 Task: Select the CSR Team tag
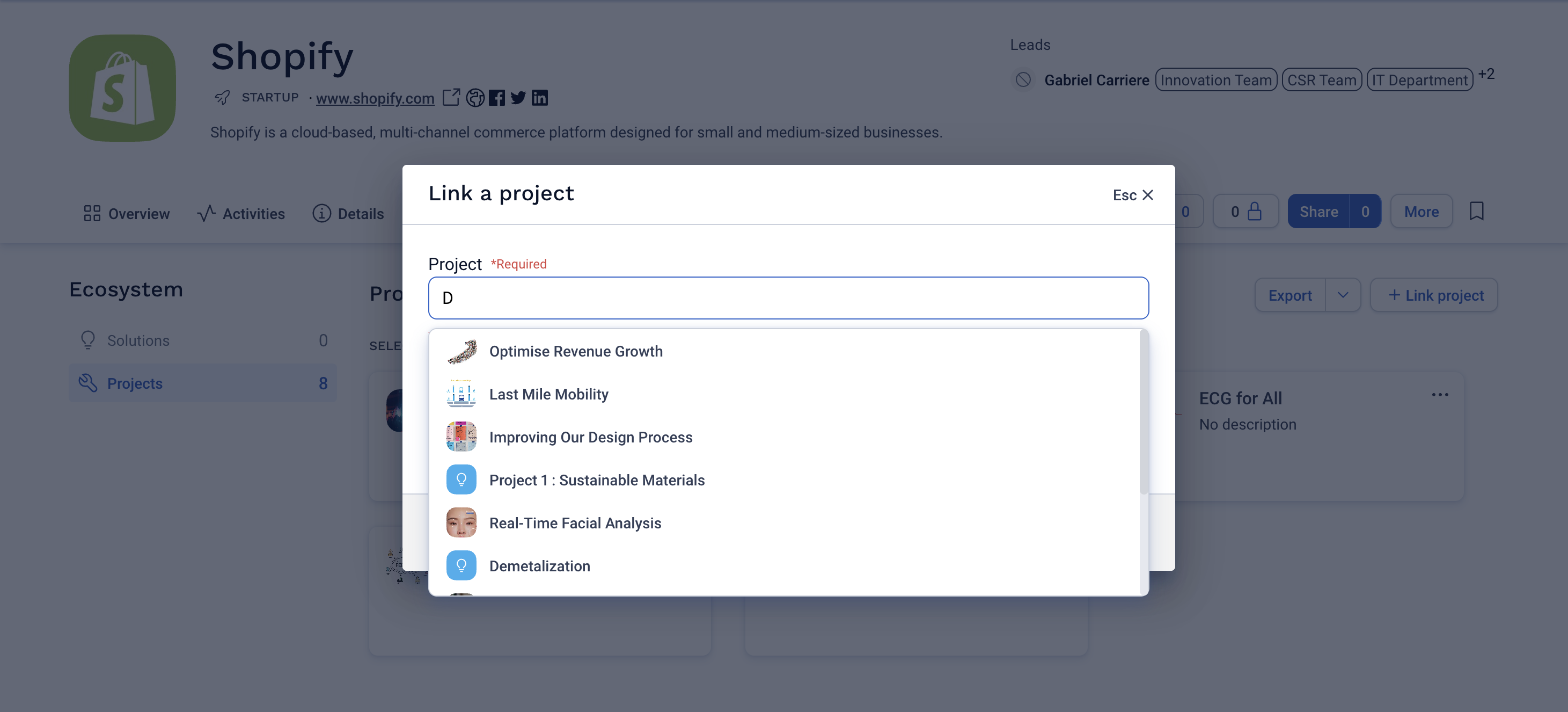[x=1322, y=80]
